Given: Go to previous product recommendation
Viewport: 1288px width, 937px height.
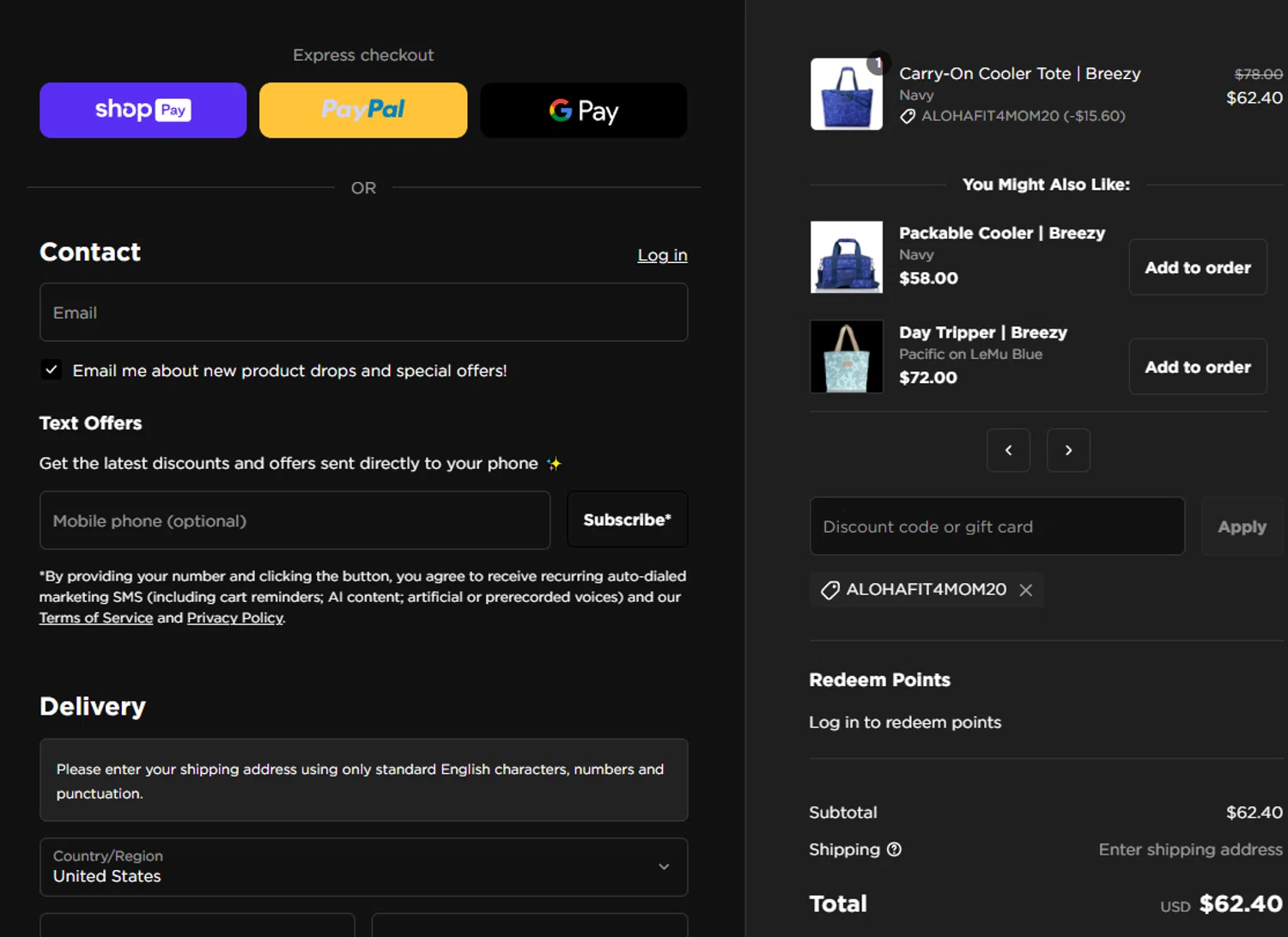Looking at the screenshot, I should point(1008,450).
